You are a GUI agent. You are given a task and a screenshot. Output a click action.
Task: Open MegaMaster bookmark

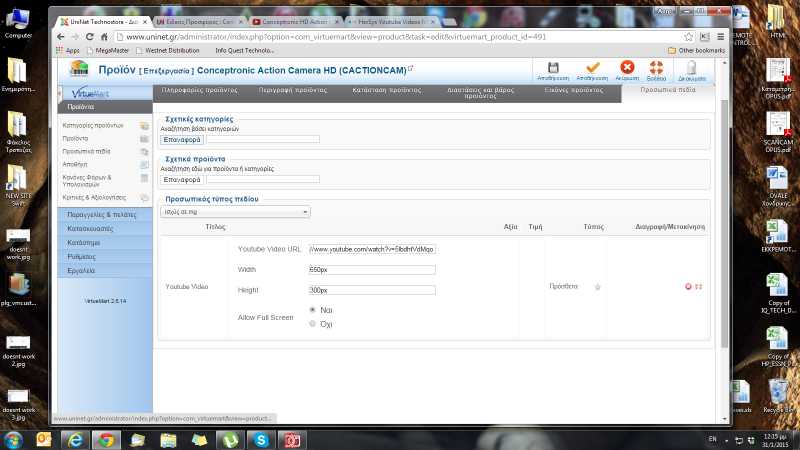[108, 51]
